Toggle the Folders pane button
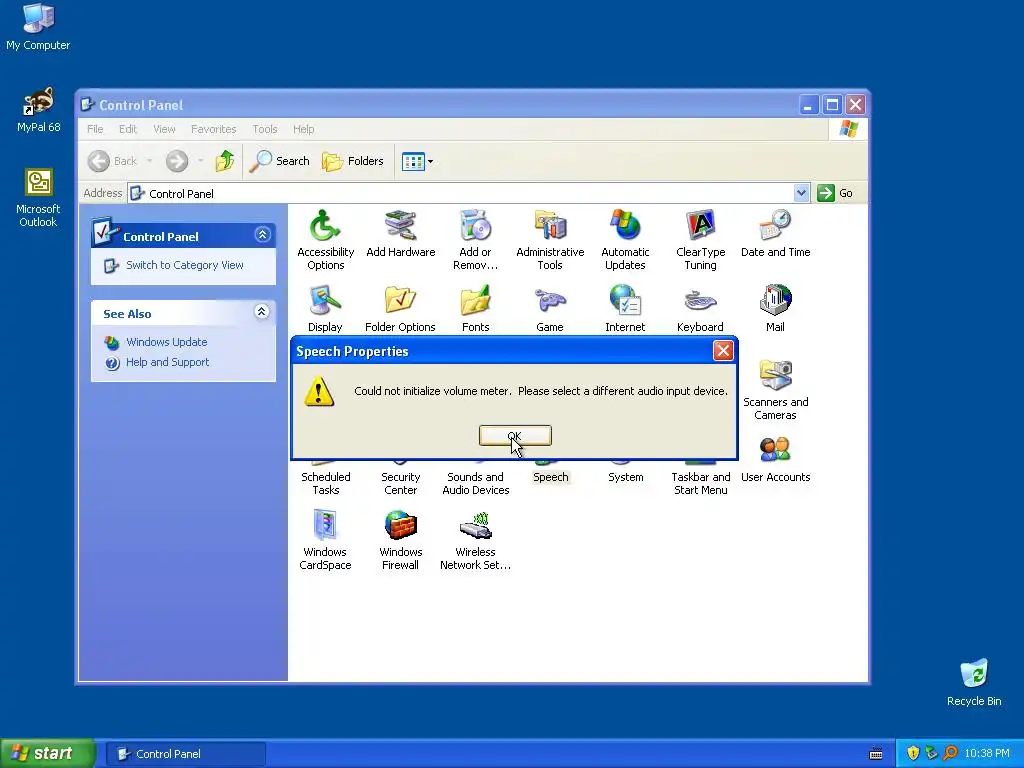 353,161
